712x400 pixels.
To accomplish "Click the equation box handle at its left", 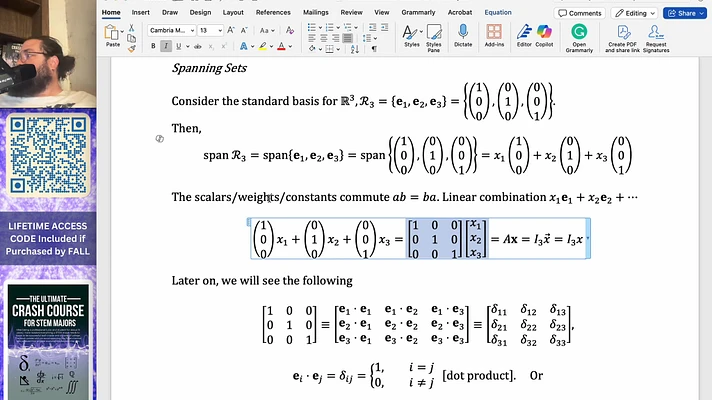I will [x=248, y=222].
